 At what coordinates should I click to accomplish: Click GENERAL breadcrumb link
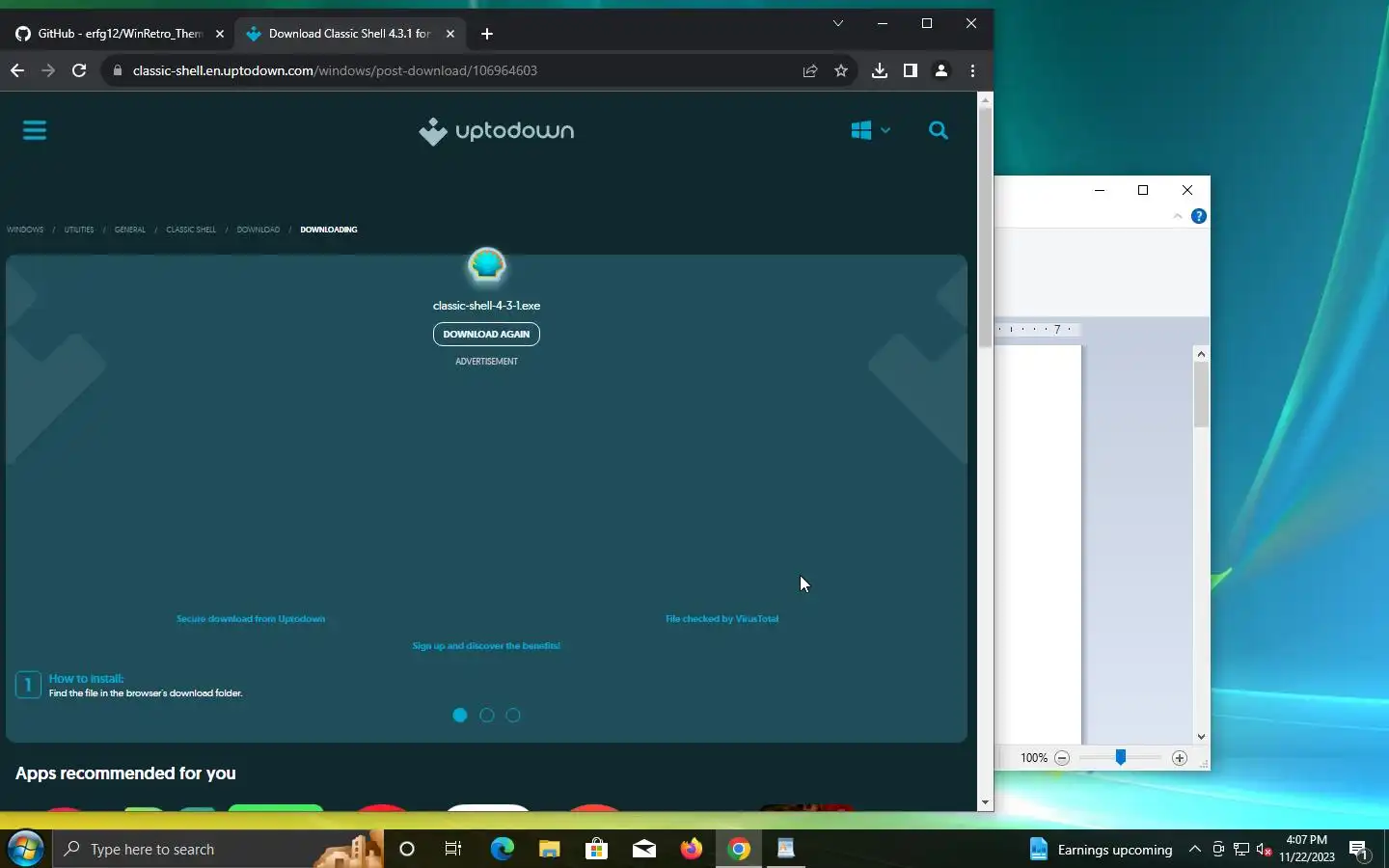(x=130, y=230)
